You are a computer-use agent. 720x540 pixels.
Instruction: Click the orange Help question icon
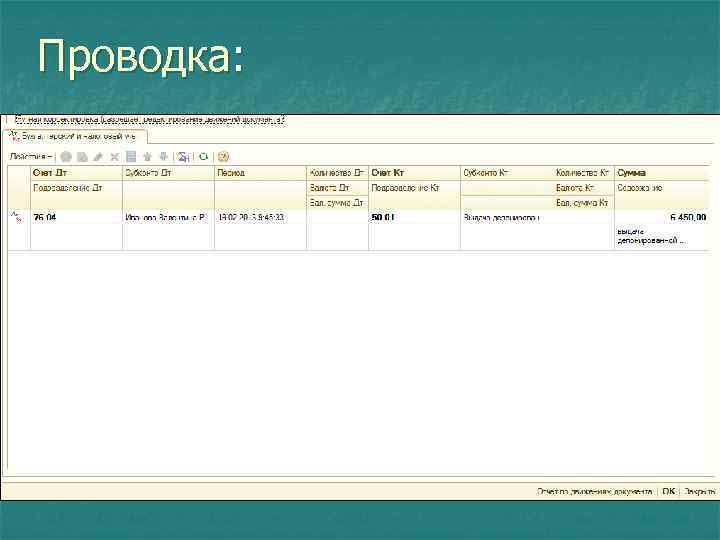pos(223,157)
